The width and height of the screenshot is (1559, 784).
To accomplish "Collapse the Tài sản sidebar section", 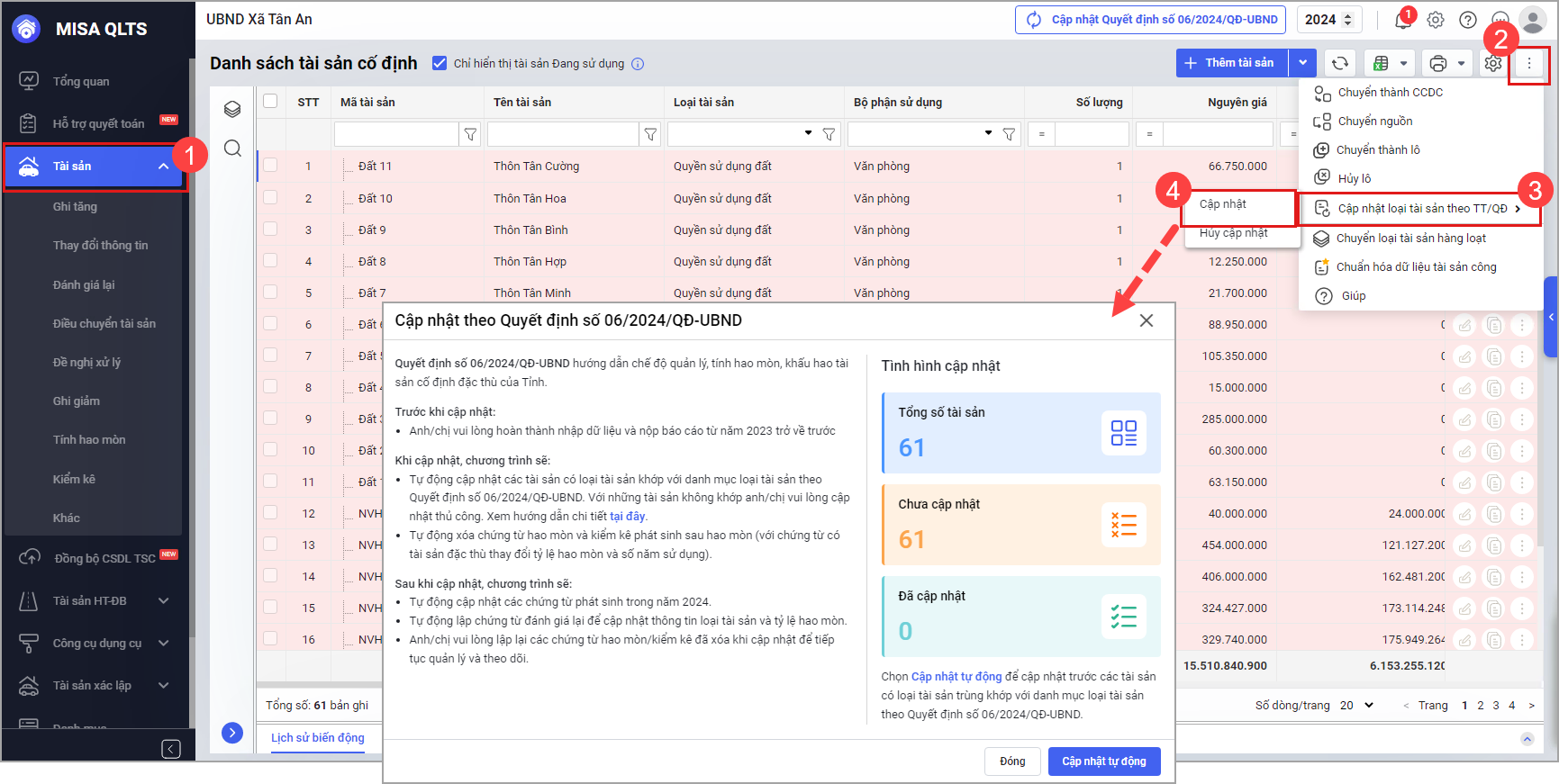I will (x=163, y=167).
